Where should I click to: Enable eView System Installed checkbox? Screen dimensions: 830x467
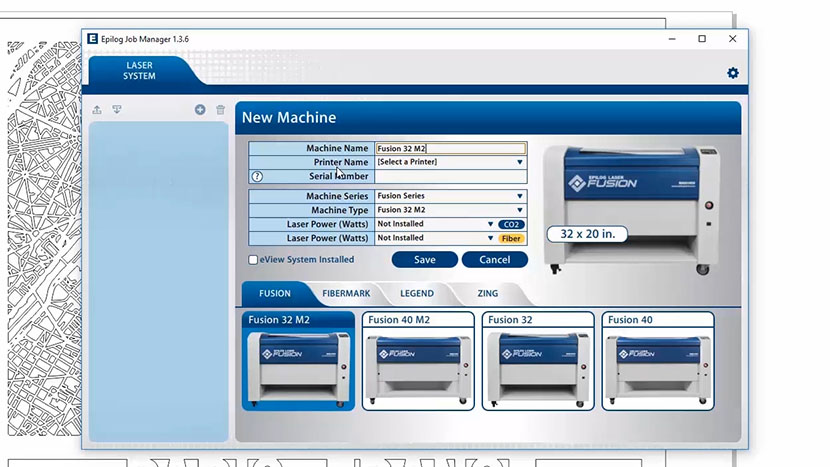click(253, 260)
